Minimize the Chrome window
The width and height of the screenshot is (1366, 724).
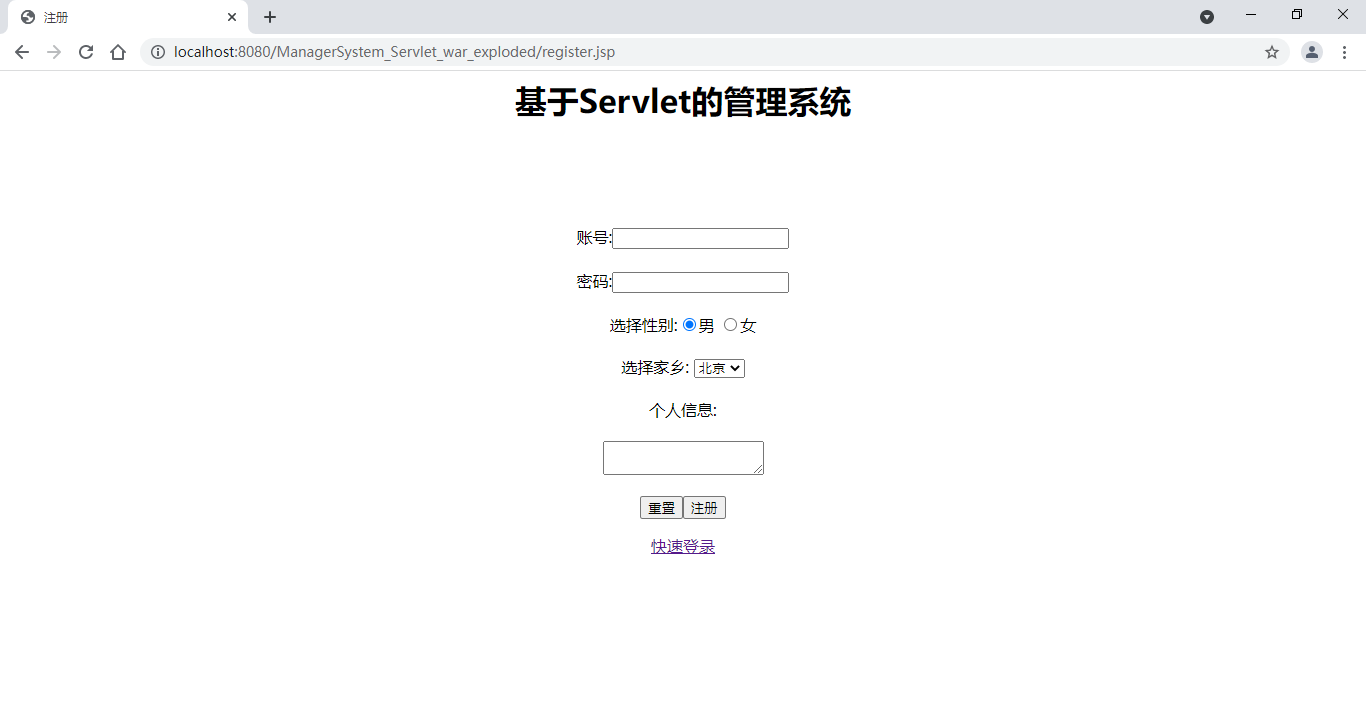pos(1251,14)
